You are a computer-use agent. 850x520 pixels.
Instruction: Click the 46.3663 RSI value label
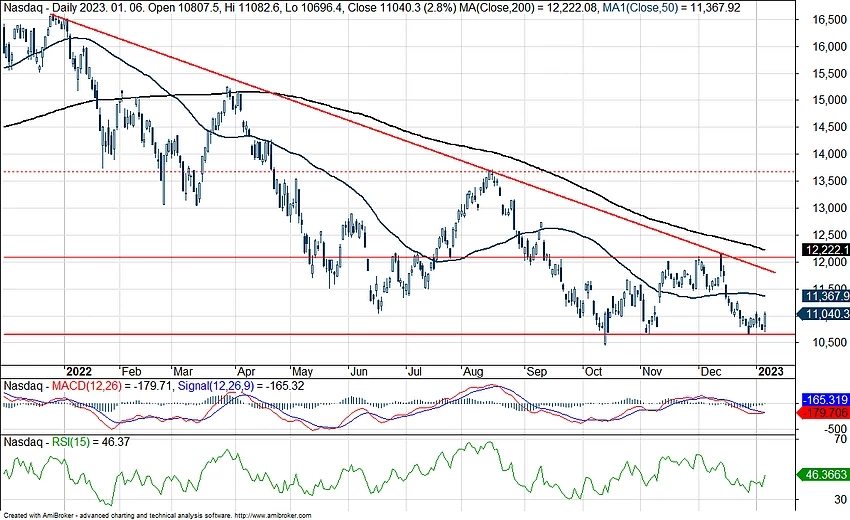823,474
